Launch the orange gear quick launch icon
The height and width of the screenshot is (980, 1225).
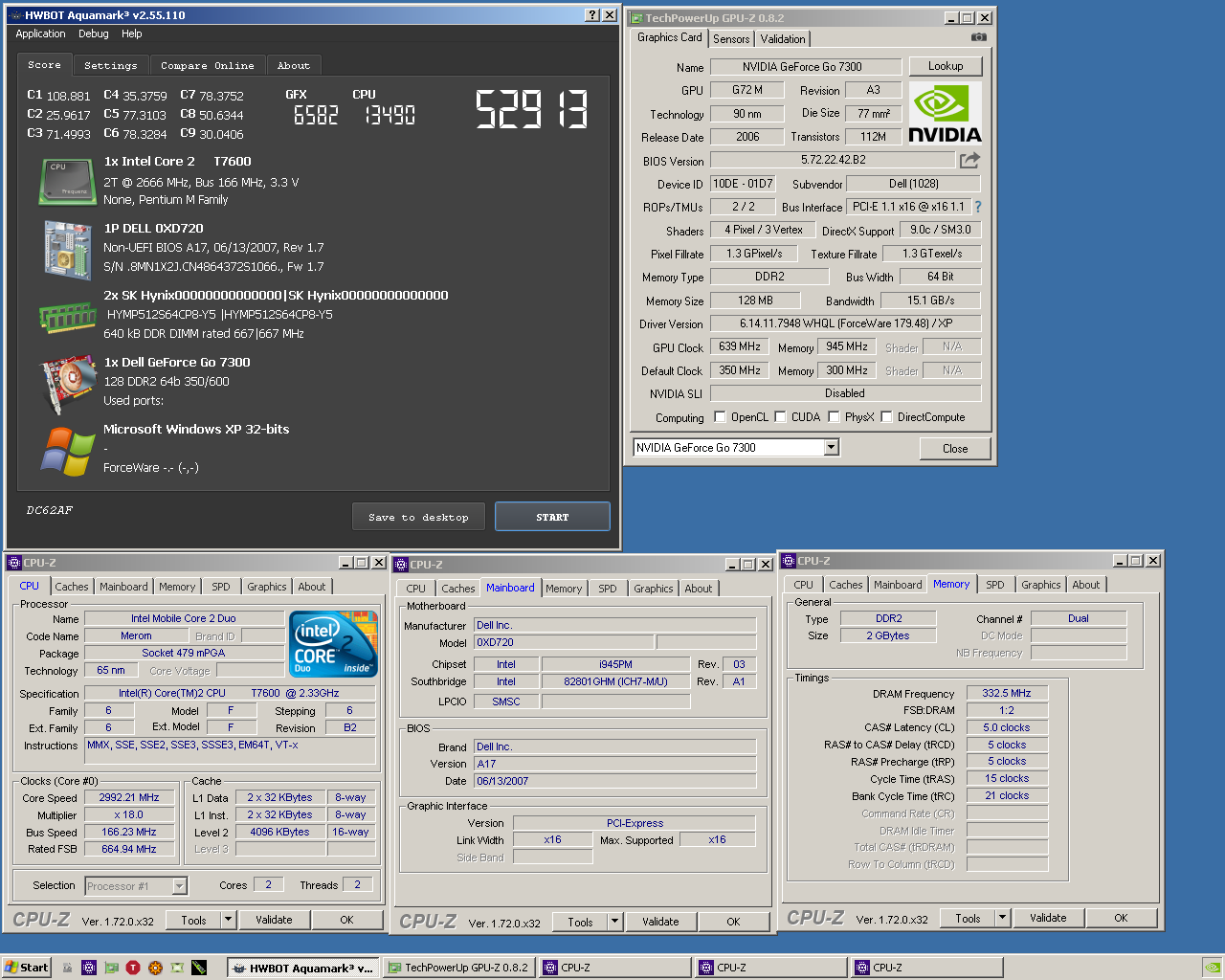[155, 968]
